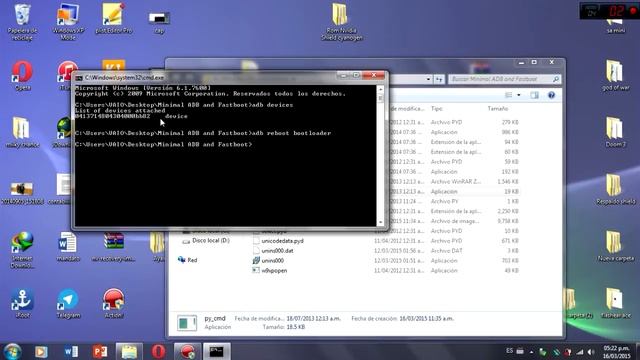This screenshot has height=360, width=640.
Task: Click the Explorer search box
Action: coord(504,79)
